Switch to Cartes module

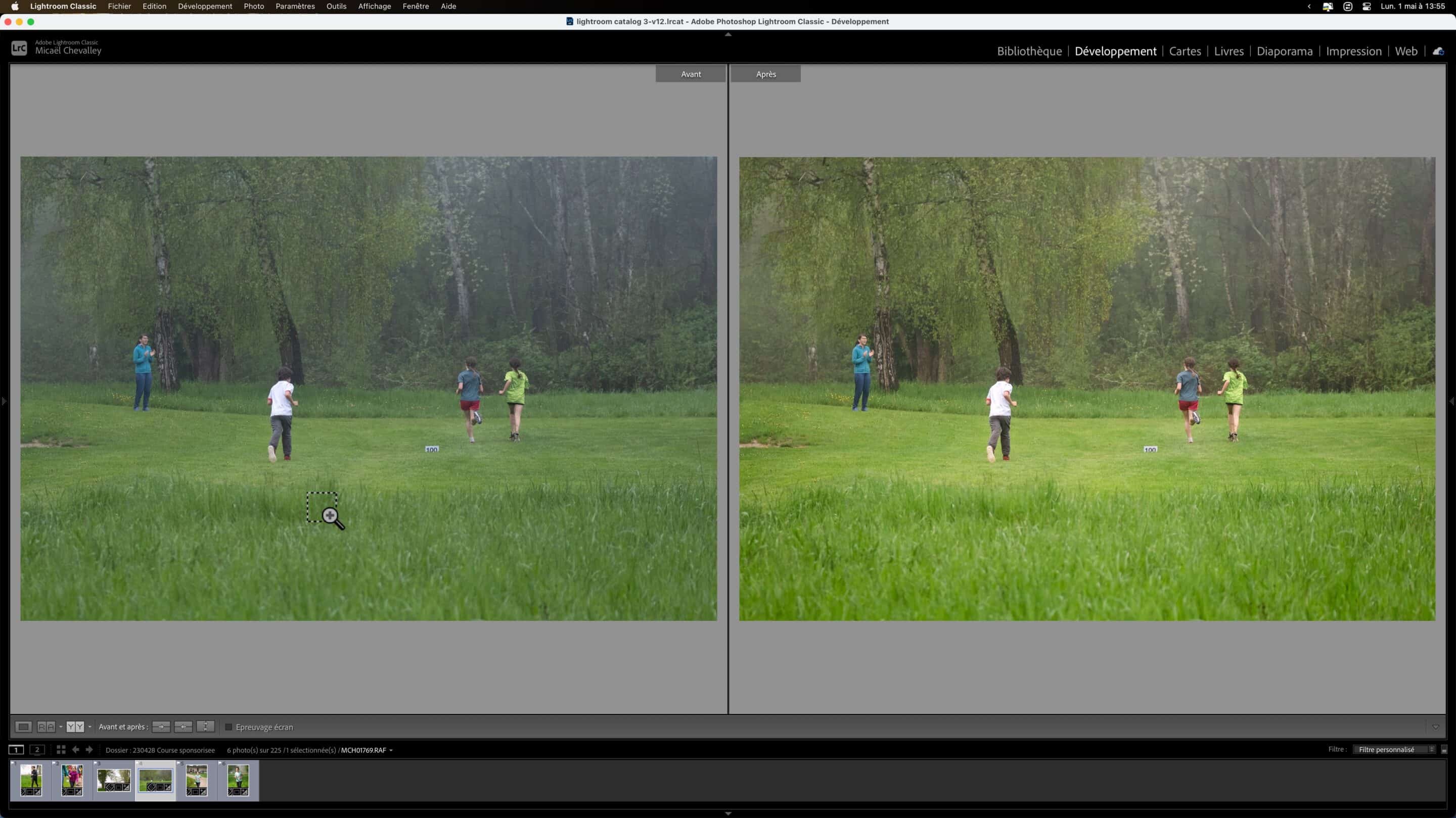coord(1185,52)
